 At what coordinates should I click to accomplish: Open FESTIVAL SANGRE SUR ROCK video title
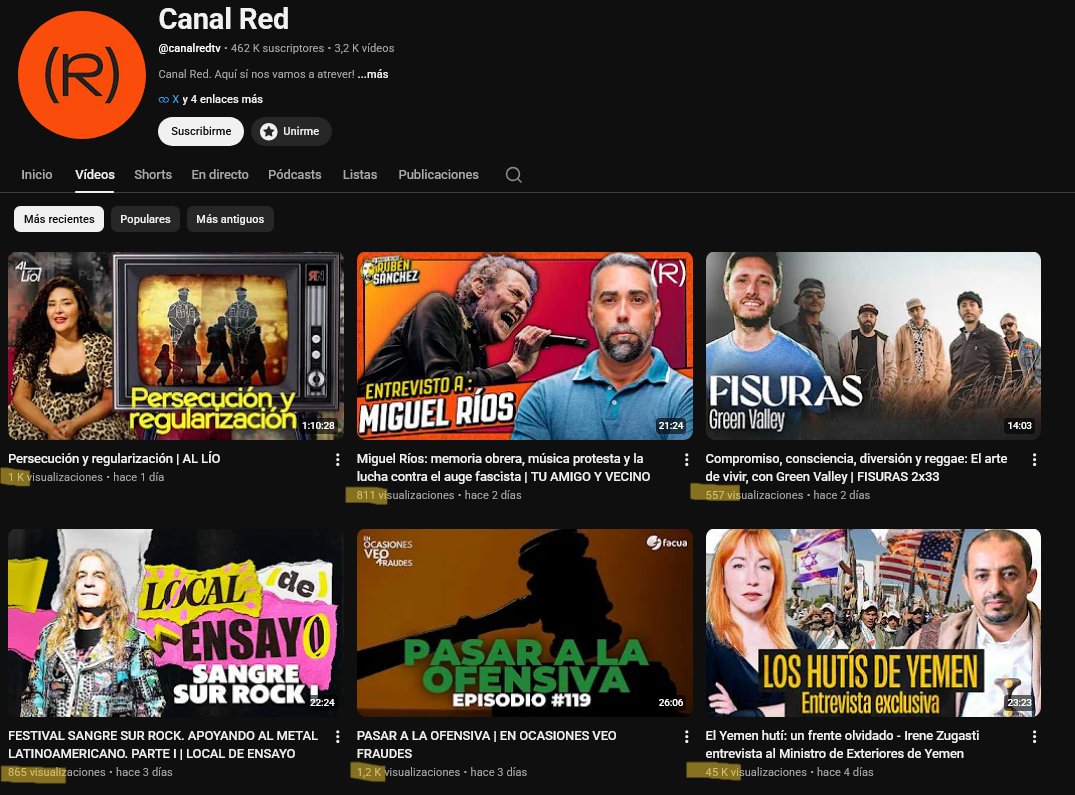[x=163, y=744]
